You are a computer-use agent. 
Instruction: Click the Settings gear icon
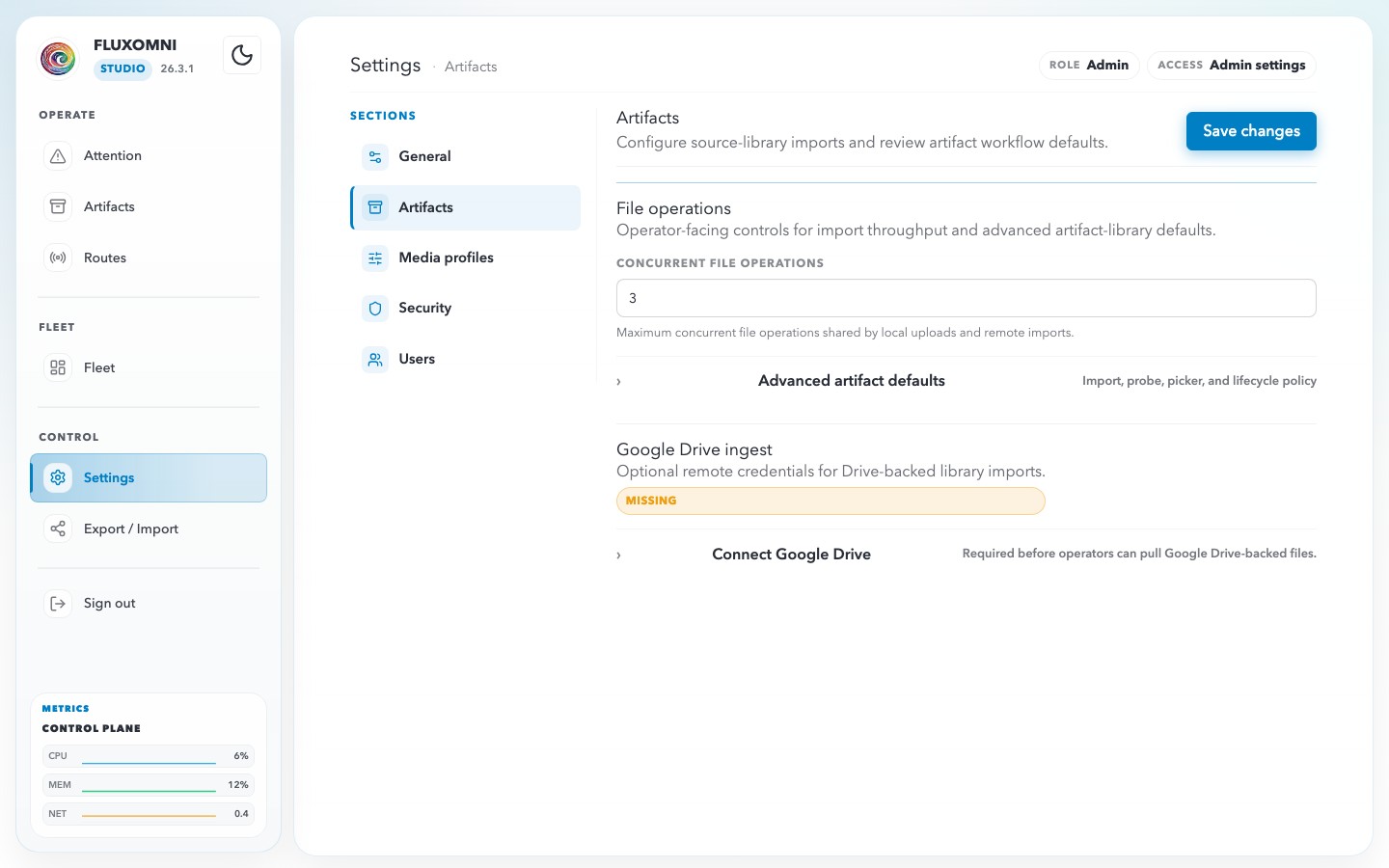58,478
